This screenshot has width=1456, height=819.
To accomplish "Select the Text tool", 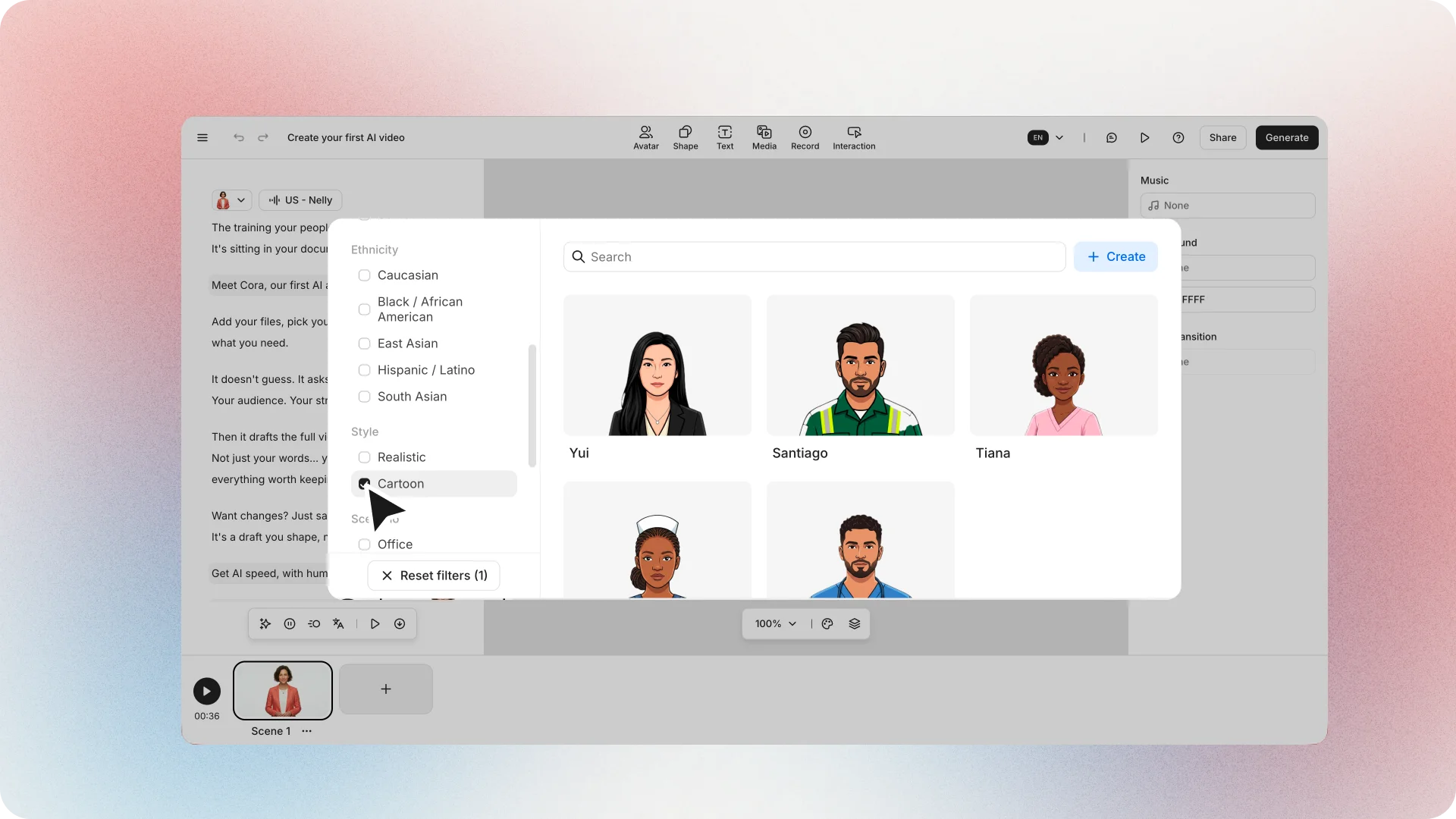I will click(x=725, y=138).
